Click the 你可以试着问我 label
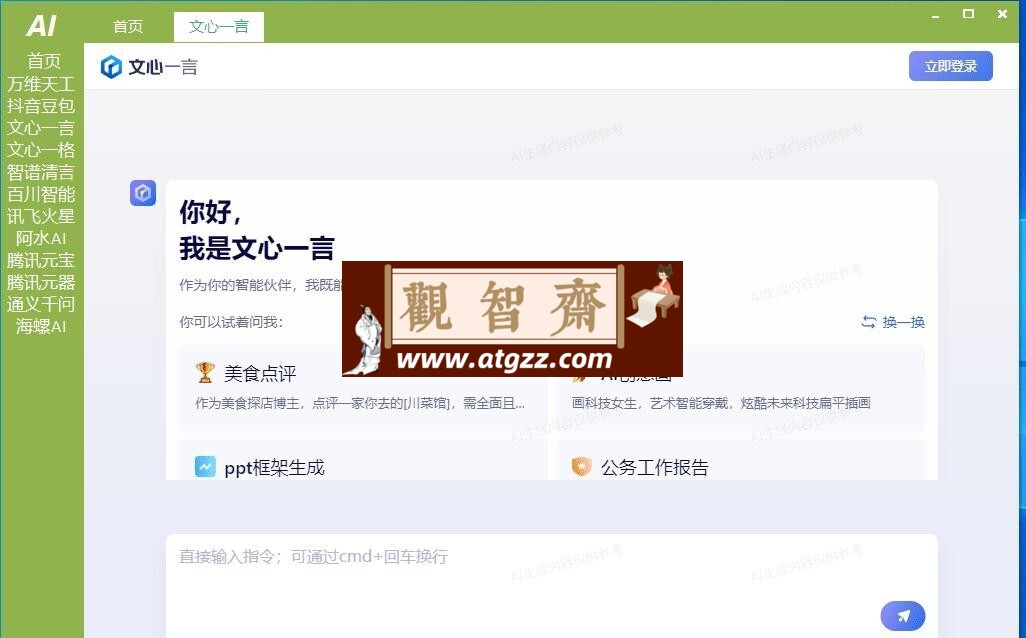Viewport: 1026px width, 638px height. point(231,322)
